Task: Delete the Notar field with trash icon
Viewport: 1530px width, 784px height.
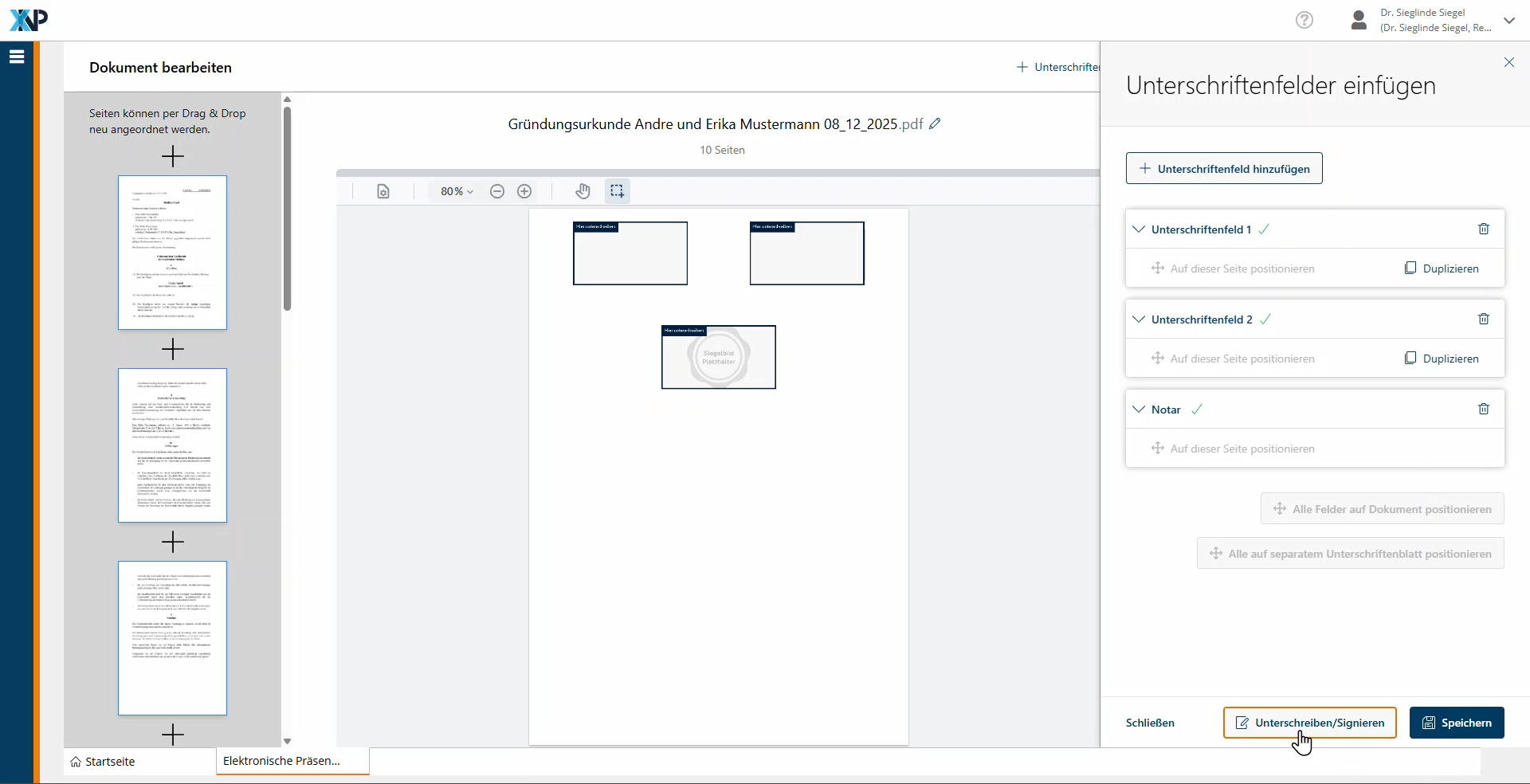Action: pyautogui.click(x=1484, y=410)
